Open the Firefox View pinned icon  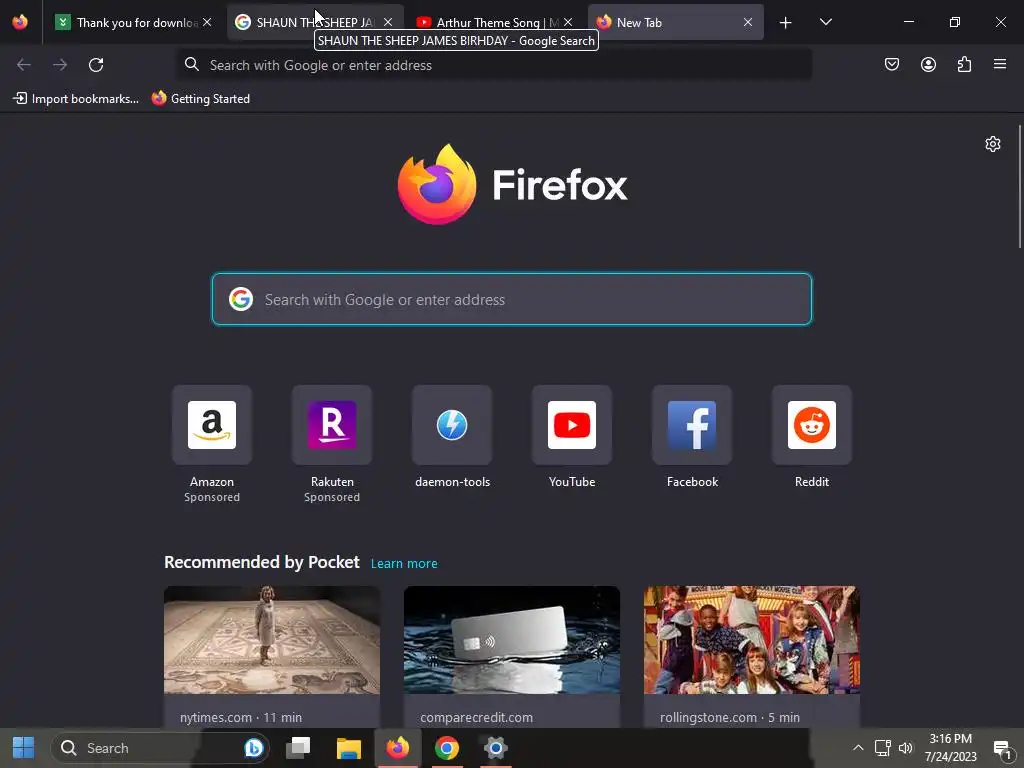pyautogui.click(x=20, y=22)
